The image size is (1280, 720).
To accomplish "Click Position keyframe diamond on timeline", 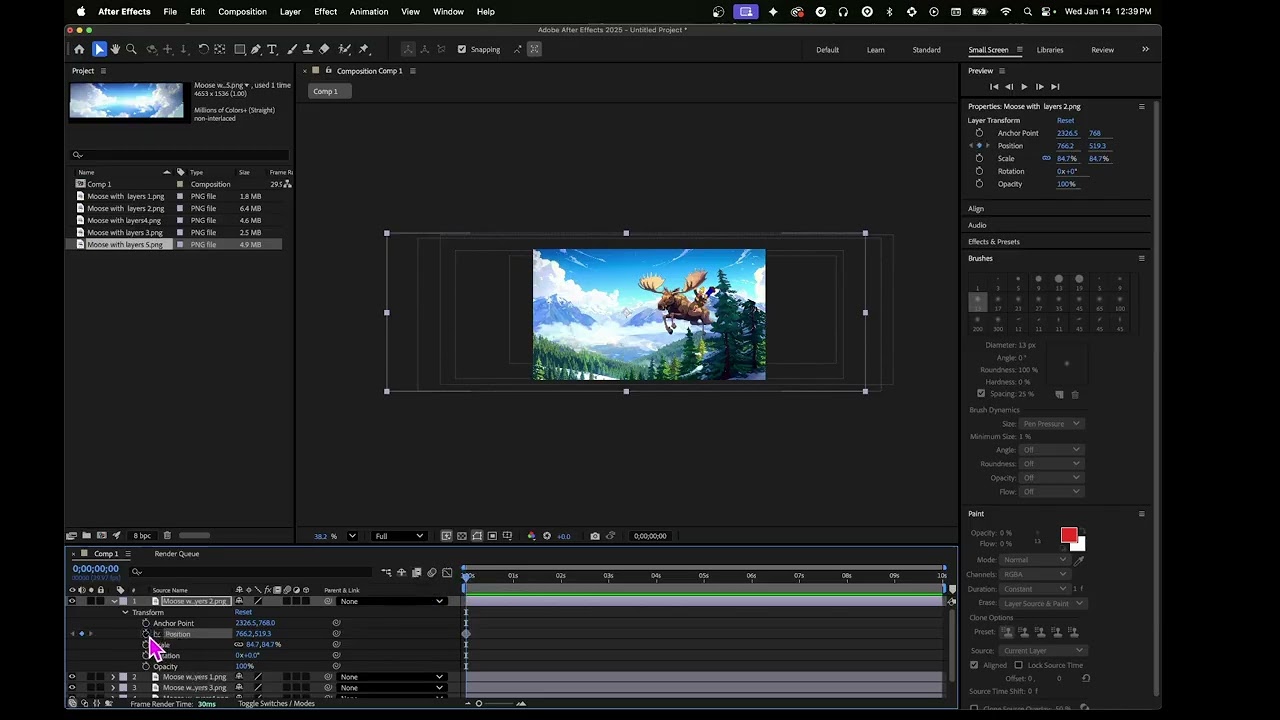I will point(466,634).
